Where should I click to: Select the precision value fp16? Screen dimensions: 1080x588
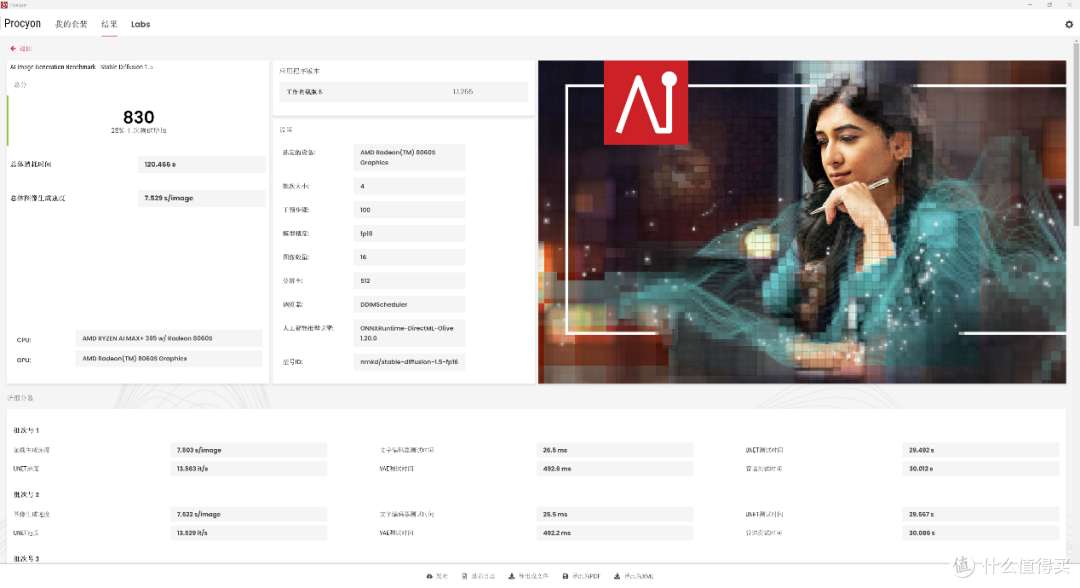coord(409,233)
